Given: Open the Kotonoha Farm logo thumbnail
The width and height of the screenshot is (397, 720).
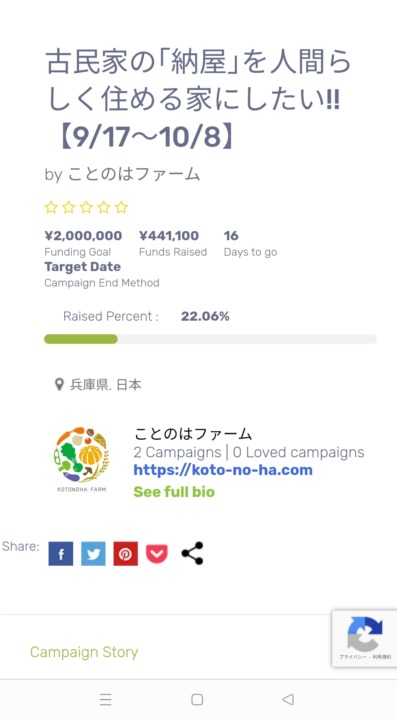Looking at the screenshot, I should (82, 459).
